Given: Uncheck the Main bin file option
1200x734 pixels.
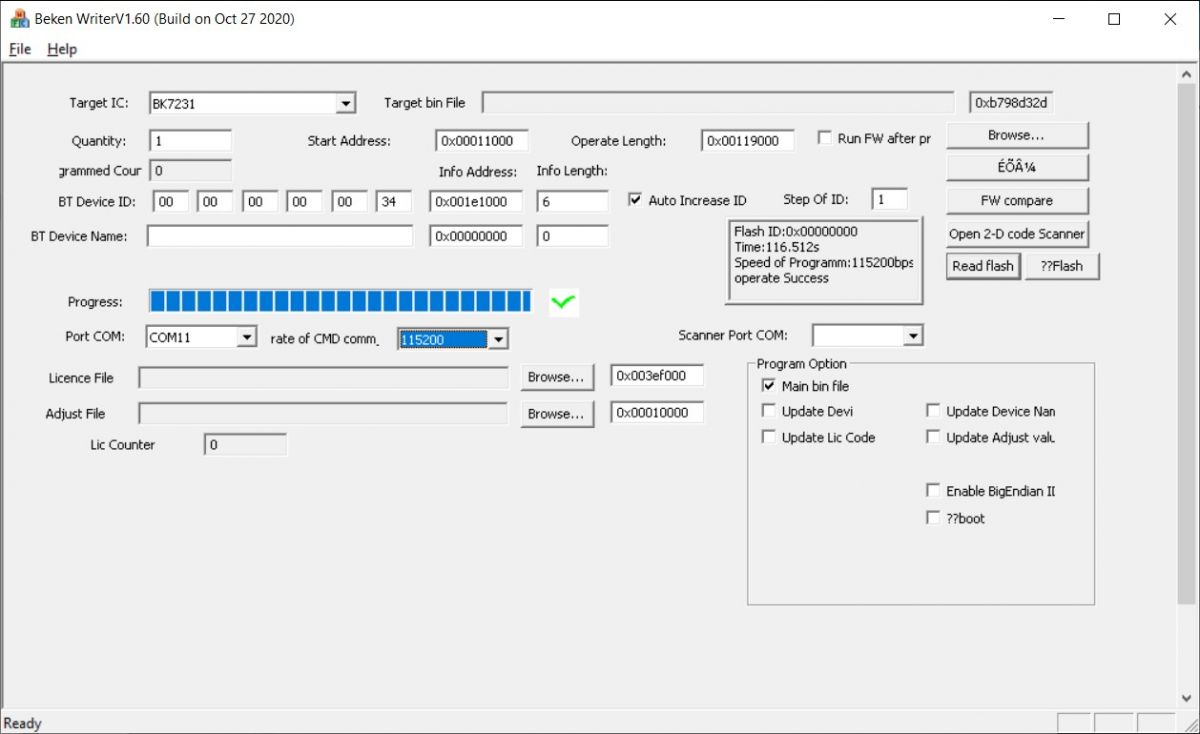Looking at the screenshot, I should pos(768,386).
